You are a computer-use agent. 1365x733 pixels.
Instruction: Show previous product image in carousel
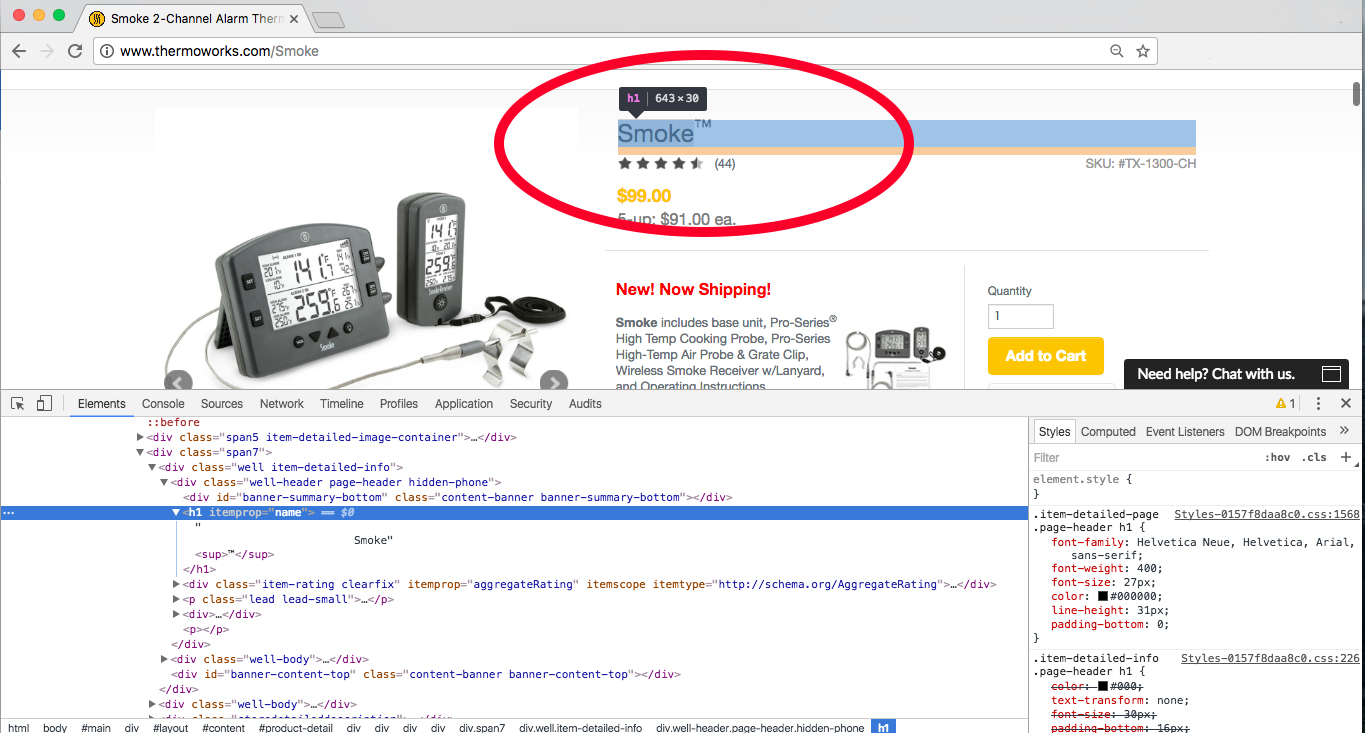[x=178, y=382]
